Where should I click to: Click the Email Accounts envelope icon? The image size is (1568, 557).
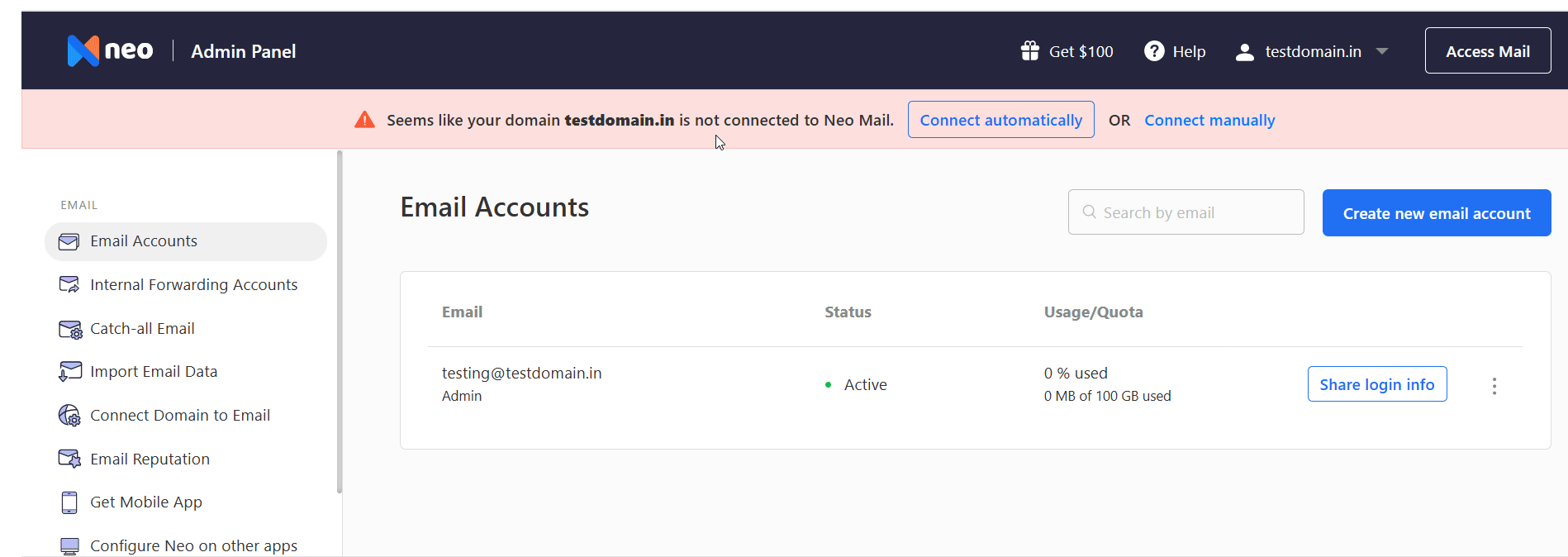69,241
